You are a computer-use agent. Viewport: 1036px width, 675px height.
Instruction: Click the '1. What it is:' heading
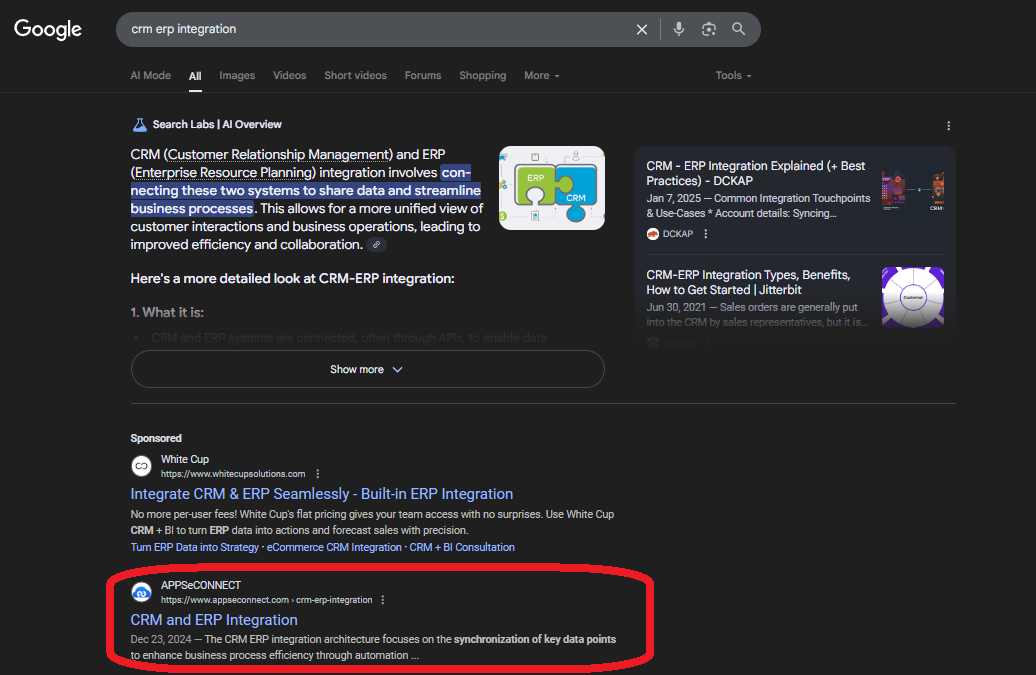pos(167,312)
